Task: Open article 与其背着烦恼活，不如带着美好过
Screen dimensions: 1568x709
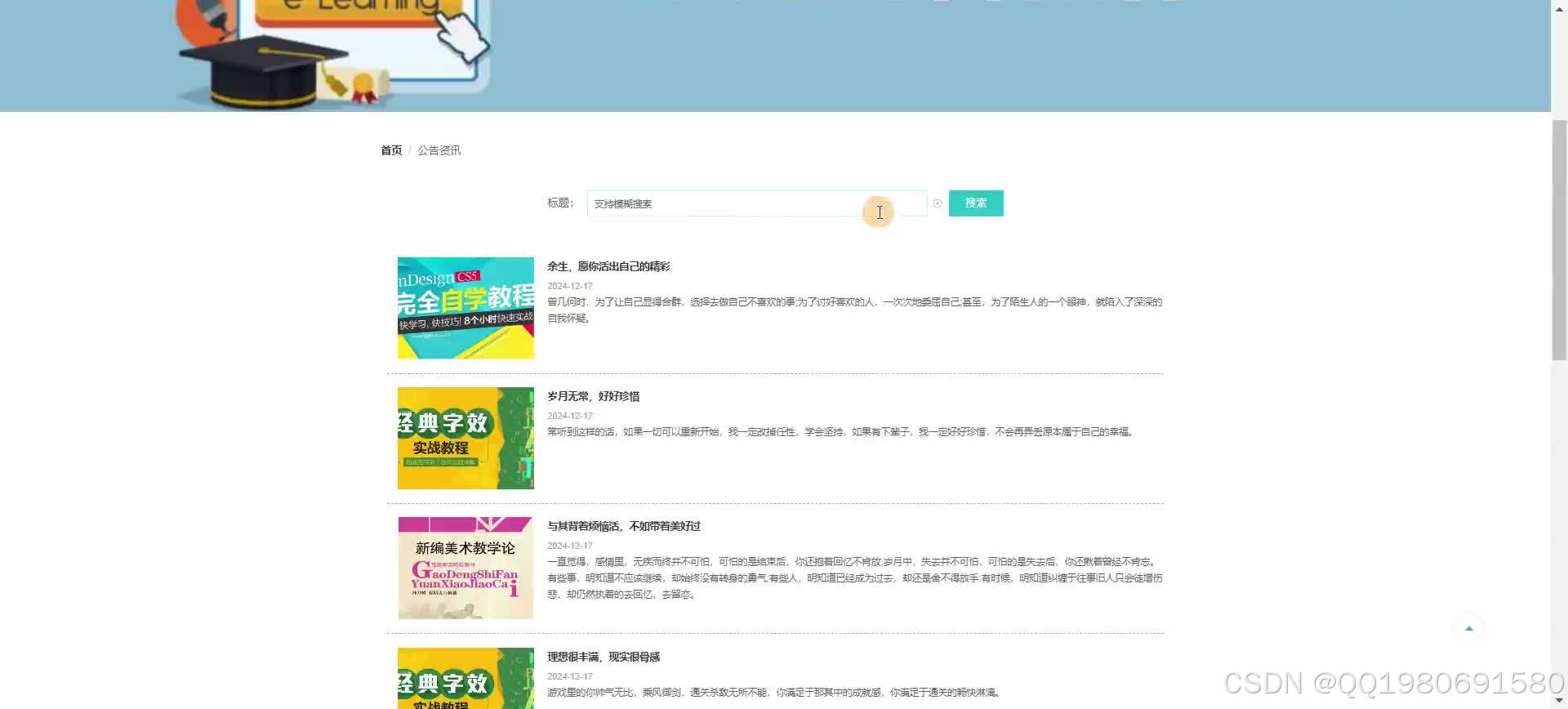Action: tap(624, 526)
